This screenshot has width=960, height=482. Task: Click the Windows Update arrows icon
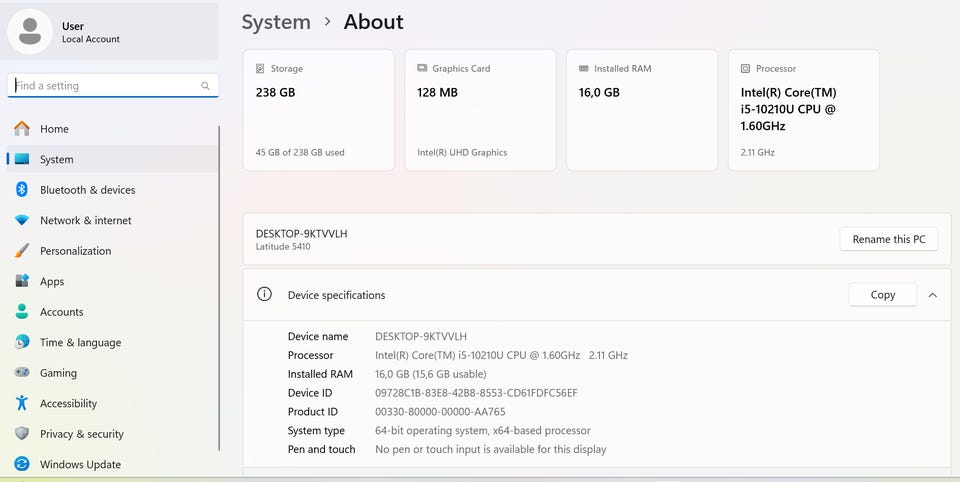(22, 464)
